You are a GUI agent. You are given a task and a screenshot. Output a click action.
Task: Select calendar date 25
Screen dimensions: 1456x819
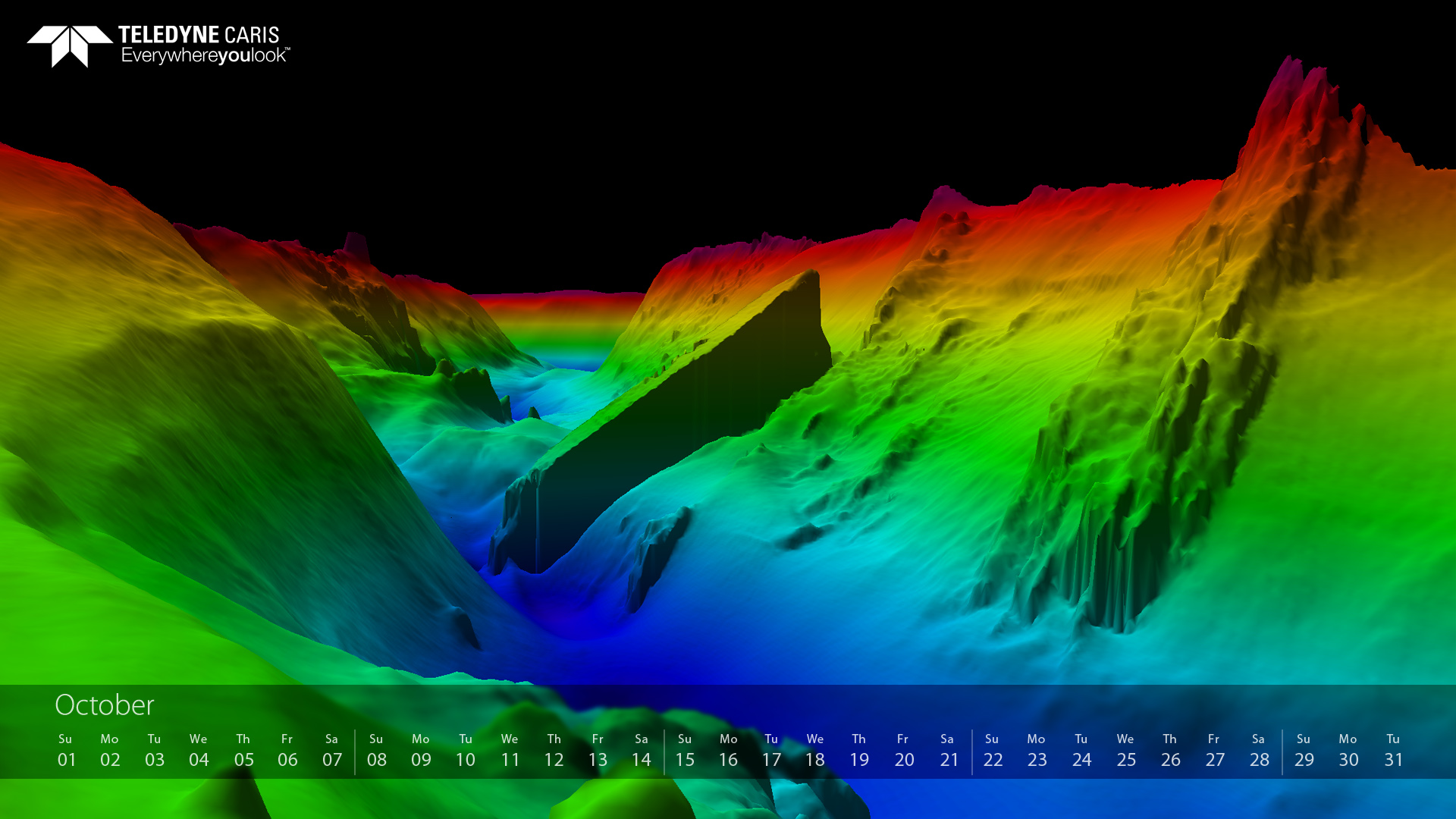click(x=1126, y=760)
